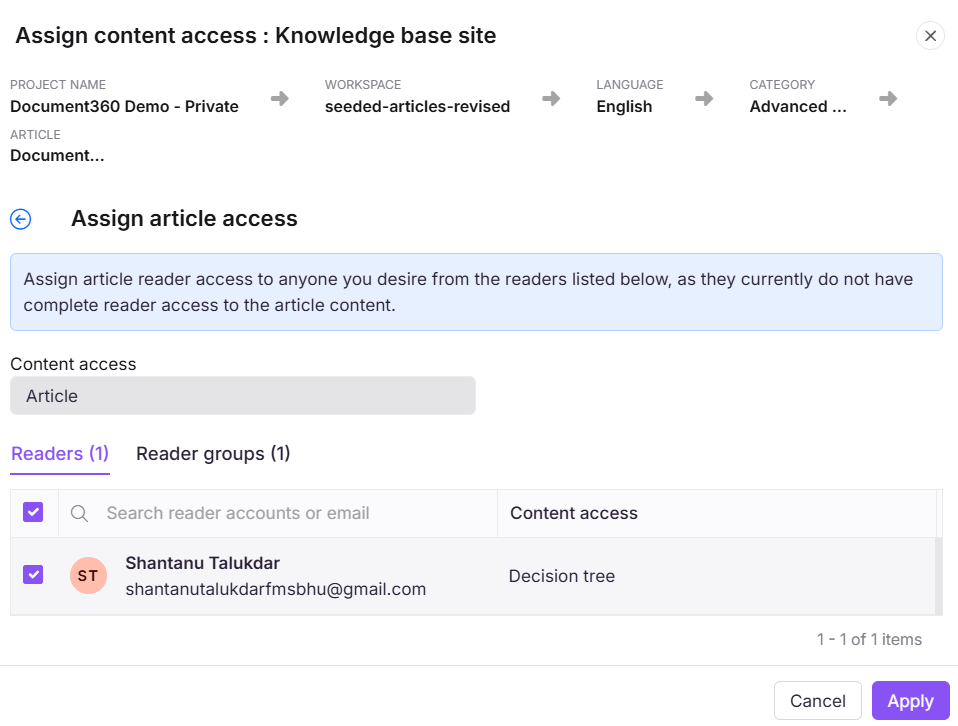
Task: Open the Content access Article field
Action: click(x=243, y=396)
